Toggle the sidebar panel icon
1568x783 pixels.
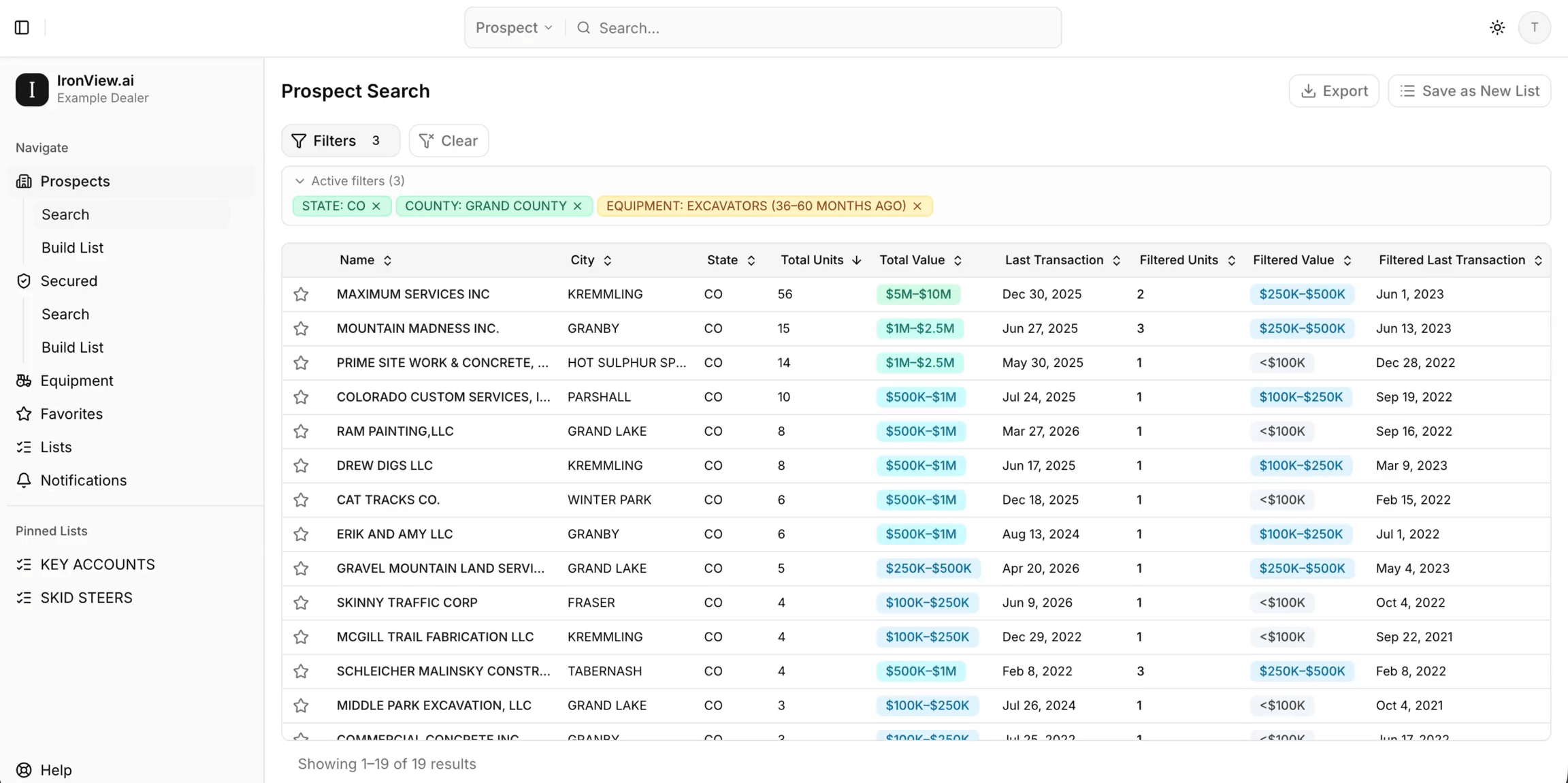22,28
